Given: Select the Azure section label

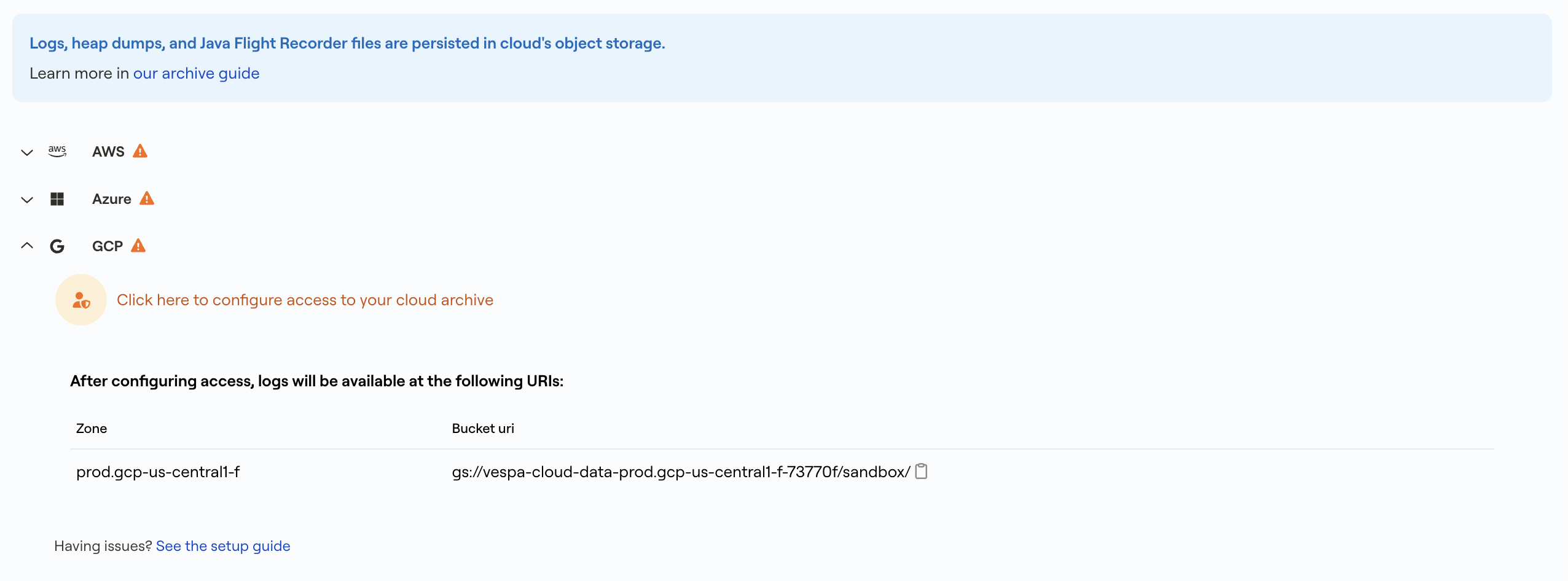Looking at the screenshot, I should (x=112, y=198).
